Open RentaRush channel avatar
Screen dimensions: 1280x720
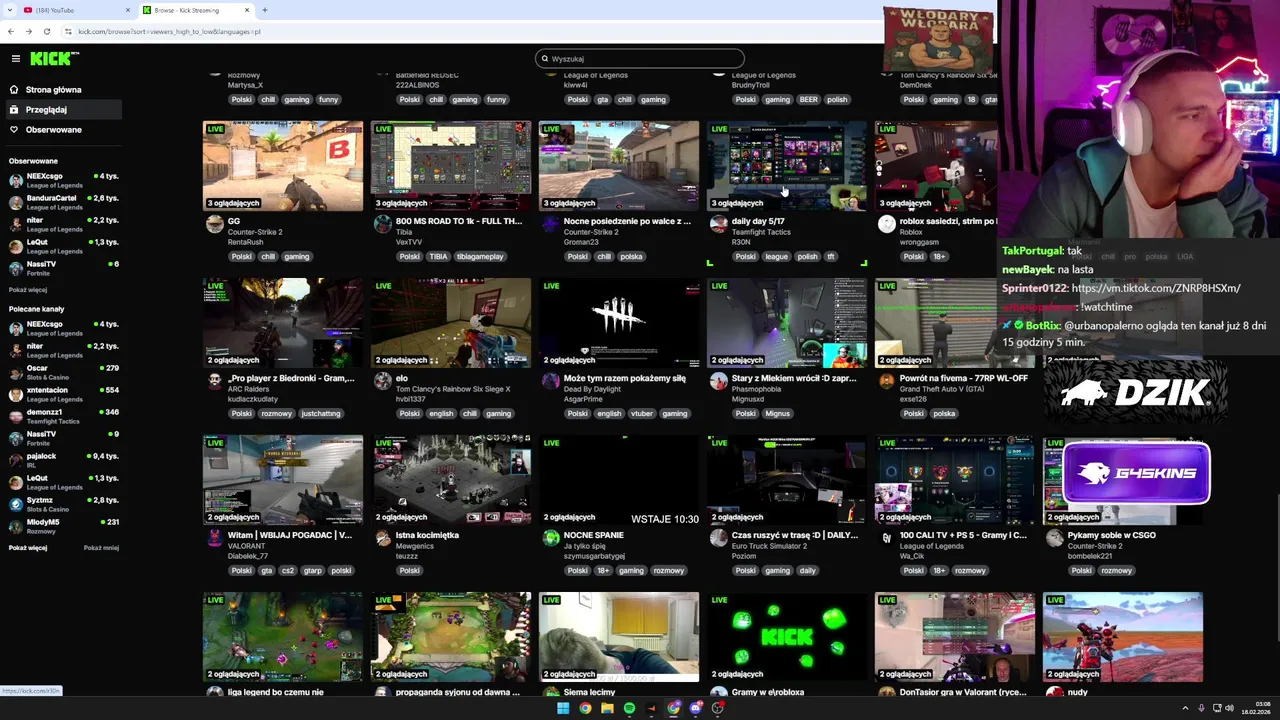(x=214, y=225)
